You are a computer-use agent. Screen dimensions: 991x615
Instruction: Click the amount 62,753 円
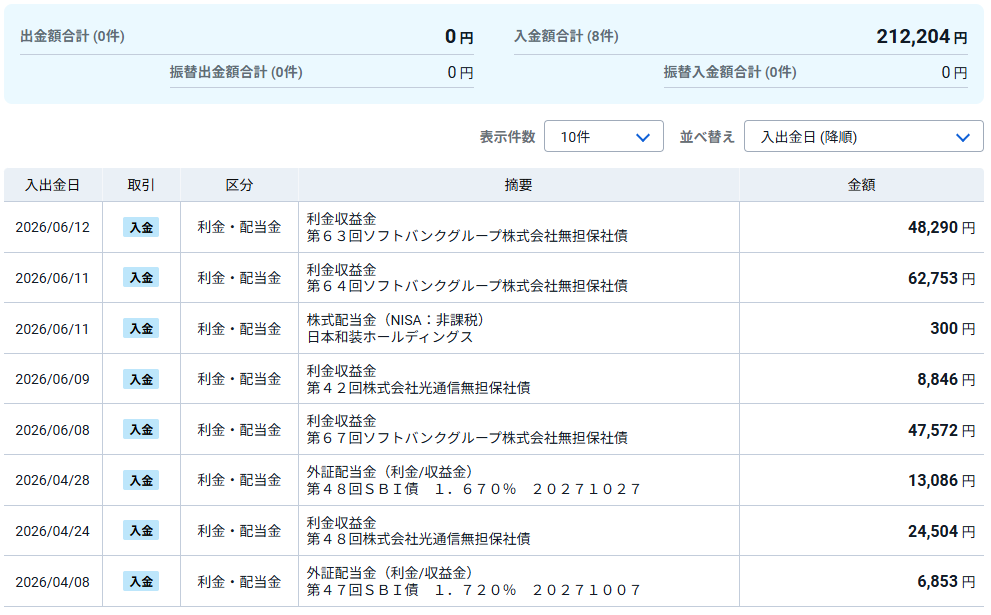pos(942,278)
